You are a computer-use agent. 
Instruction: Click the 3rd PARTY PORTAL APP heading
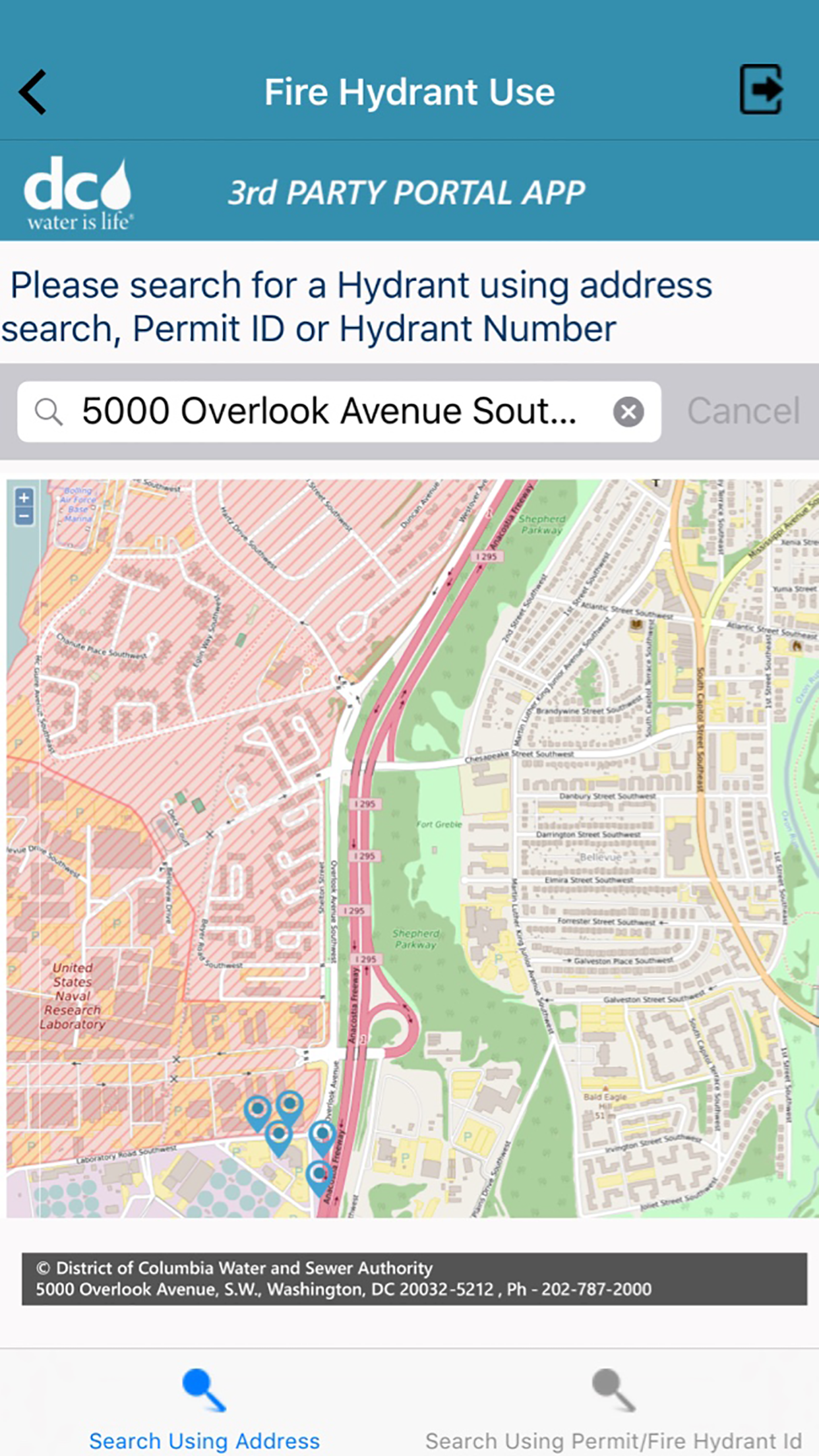click(x=406, y=193)
